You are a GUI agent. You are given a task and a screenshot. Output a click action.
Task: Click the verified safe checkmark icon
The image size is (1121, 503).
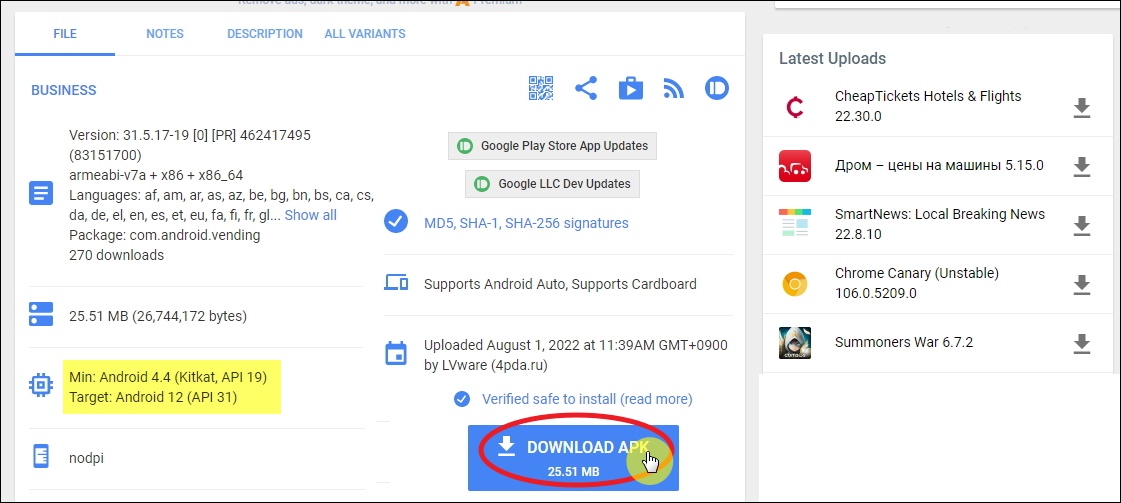pyautogui.click(x=462, y=399)
